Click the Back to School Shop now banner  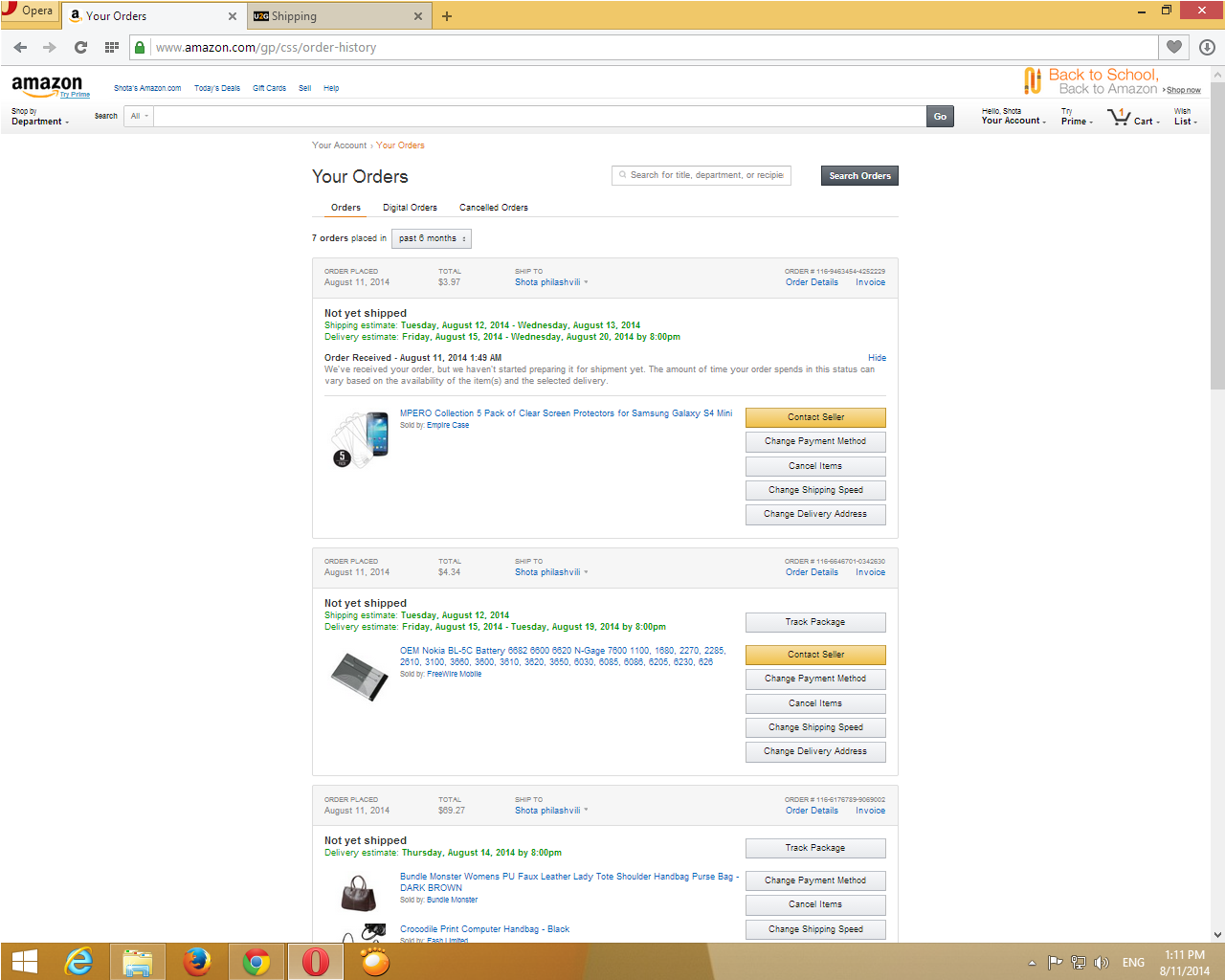coord(1112,81)
